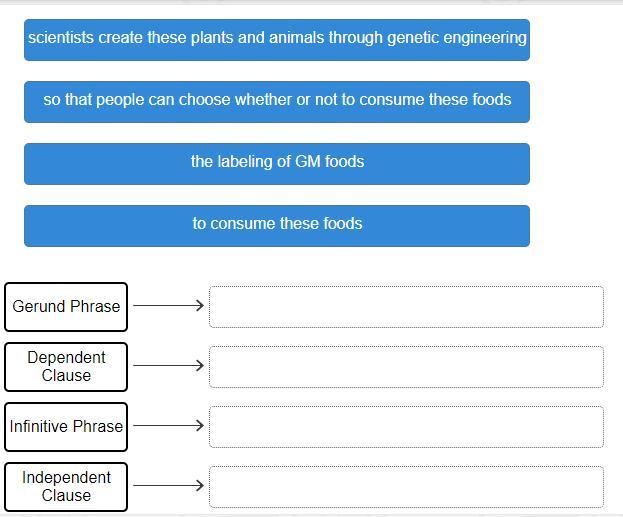
Task: Select the drop zone for Infinitive Phrase
Action: pyautogui.click(x=406, y=427)
